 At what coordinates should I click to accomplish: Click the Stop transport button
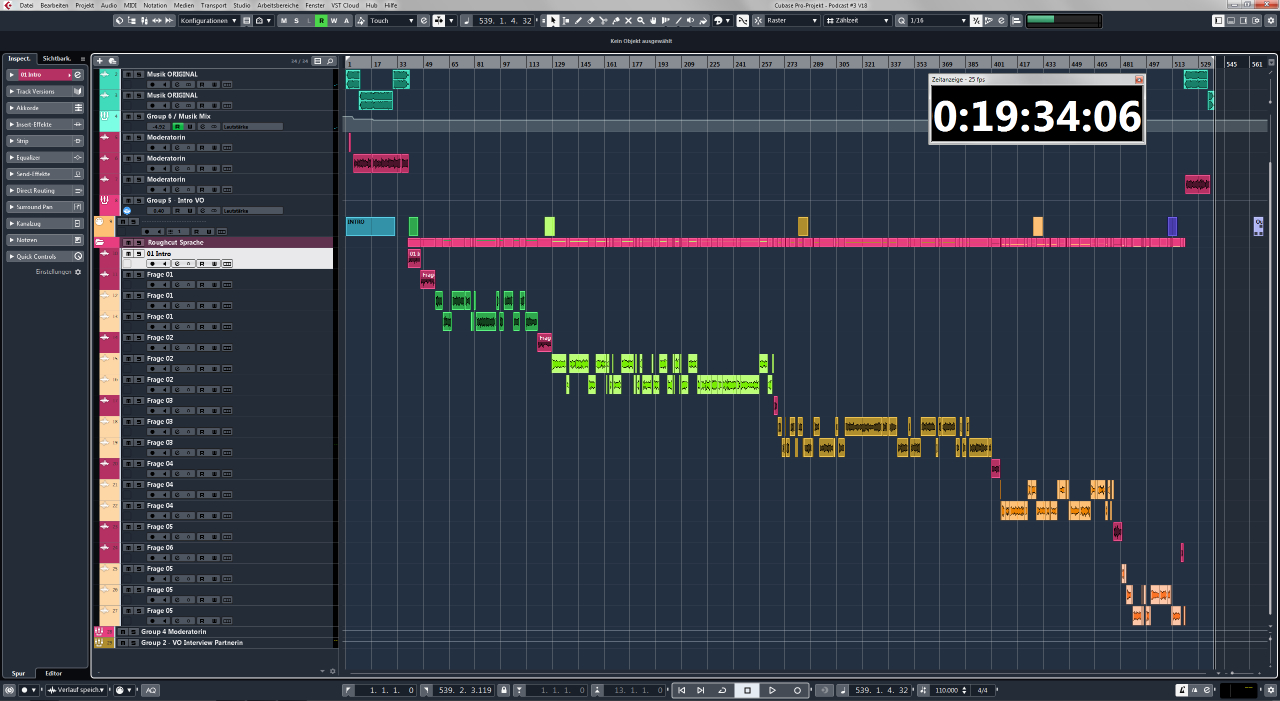click(x=747, y=690)
